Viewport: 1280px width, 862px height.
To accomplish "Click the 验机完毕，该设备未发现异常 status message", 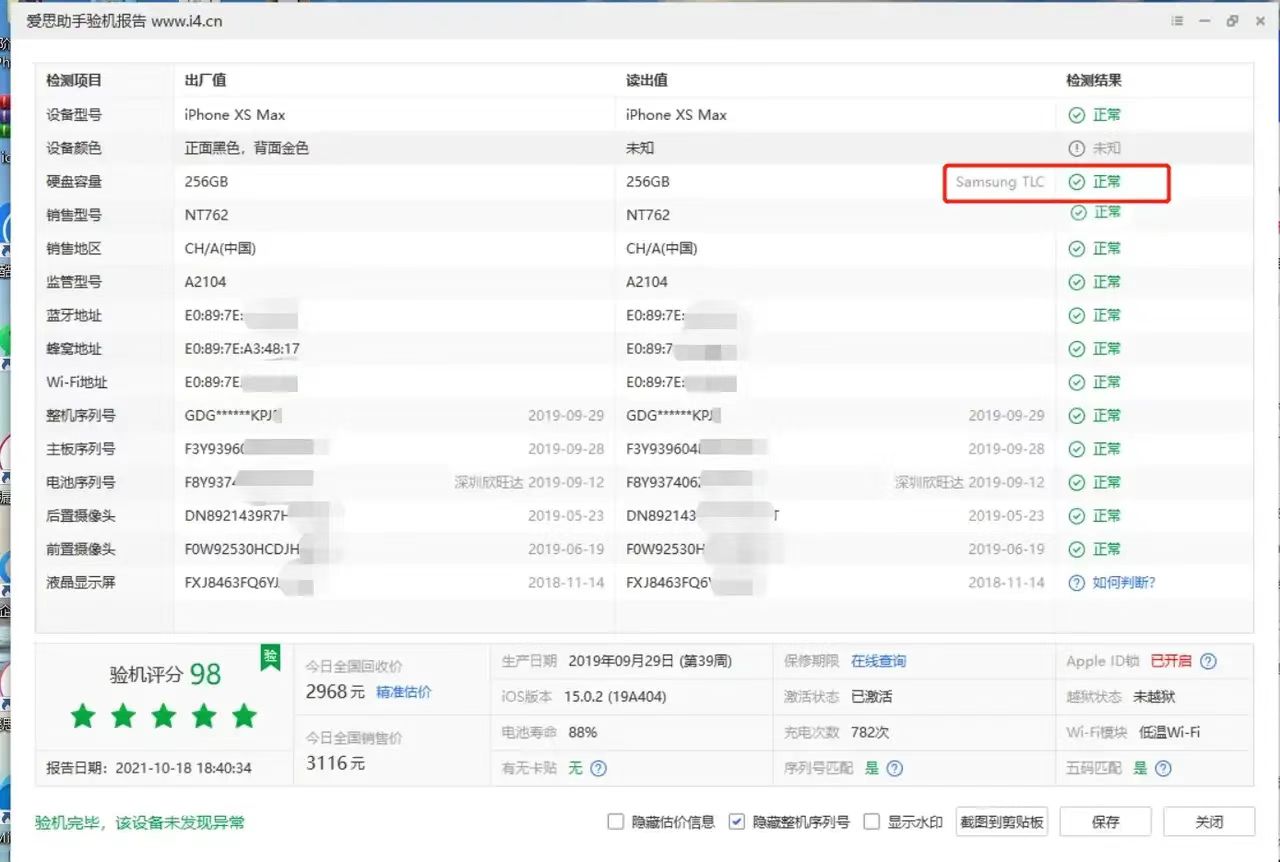I will click(x=140, y=823).
